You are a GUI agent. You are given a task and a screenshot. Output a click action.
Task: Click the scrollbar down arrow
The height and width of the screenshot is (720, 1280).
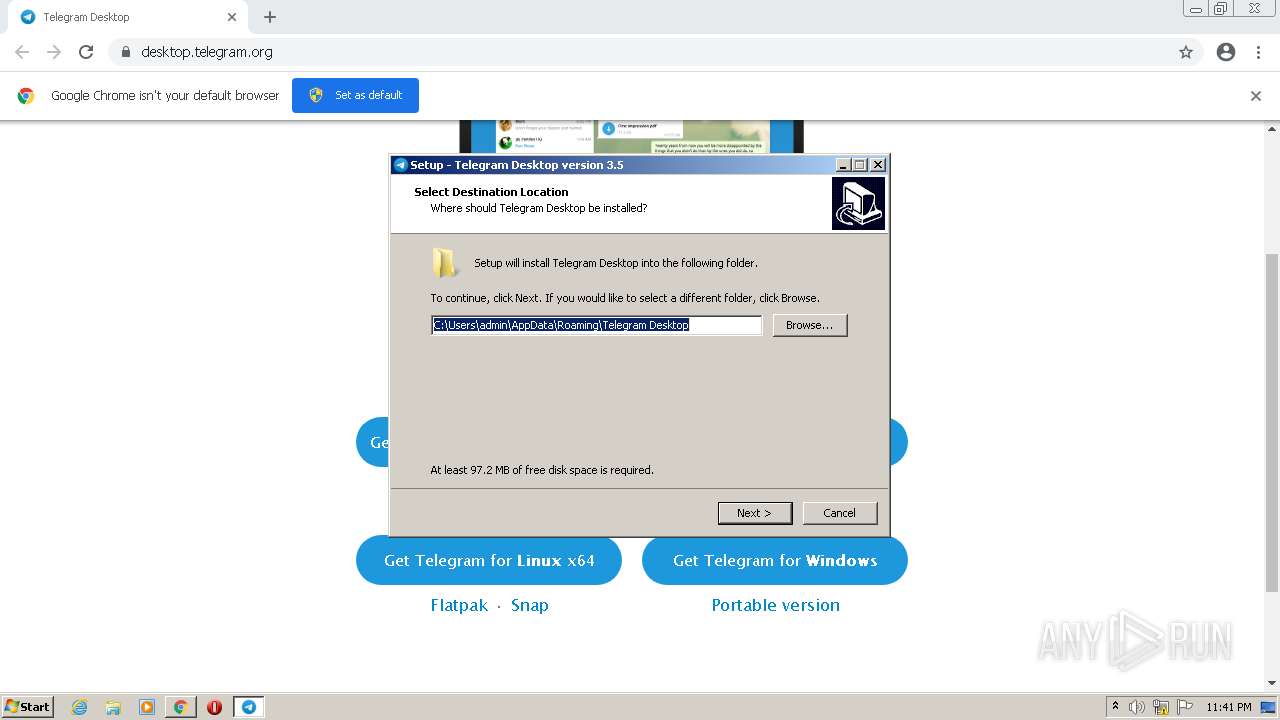1272,683
